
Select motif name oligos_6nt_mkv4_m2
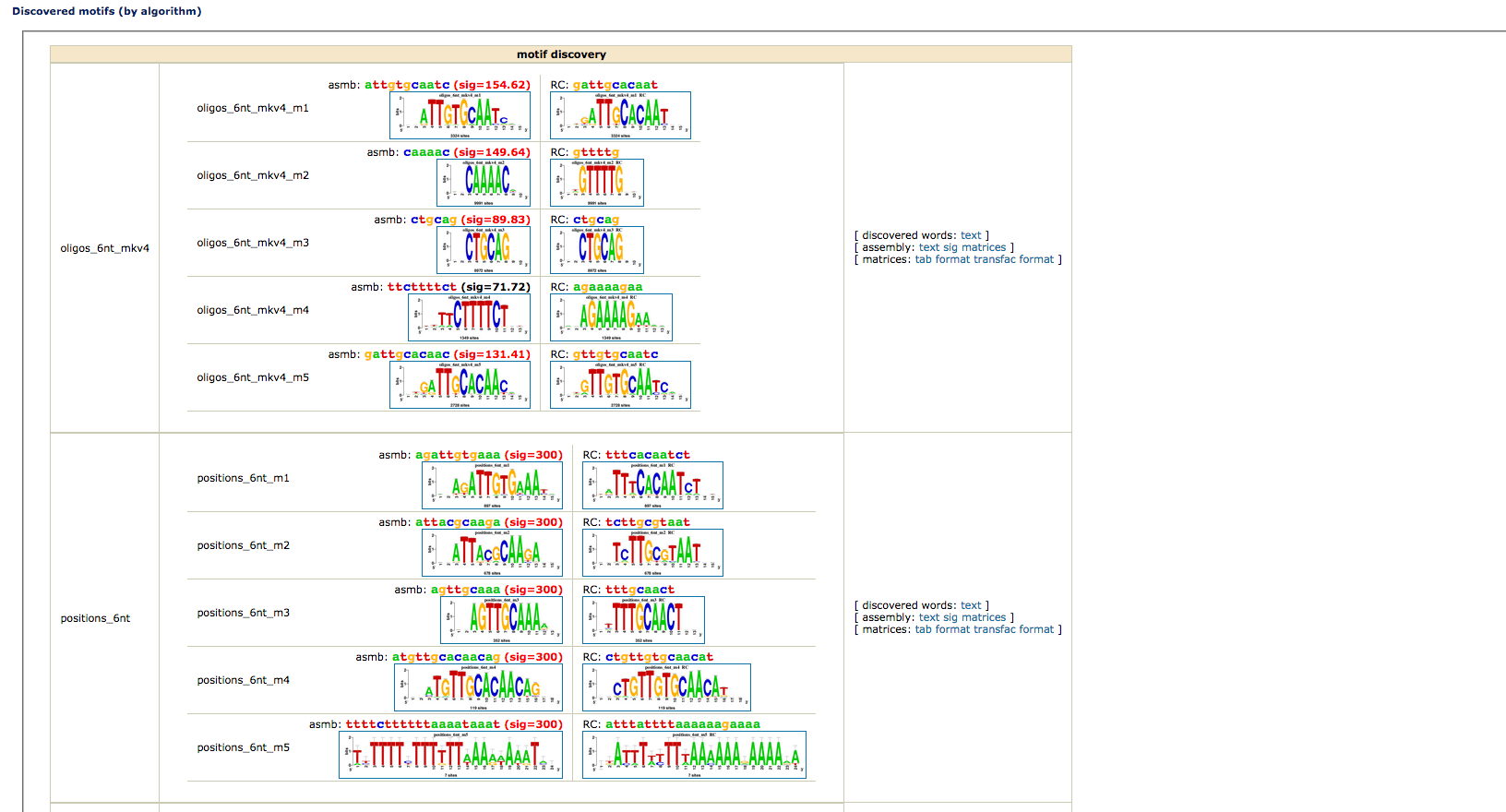[253, 175]
